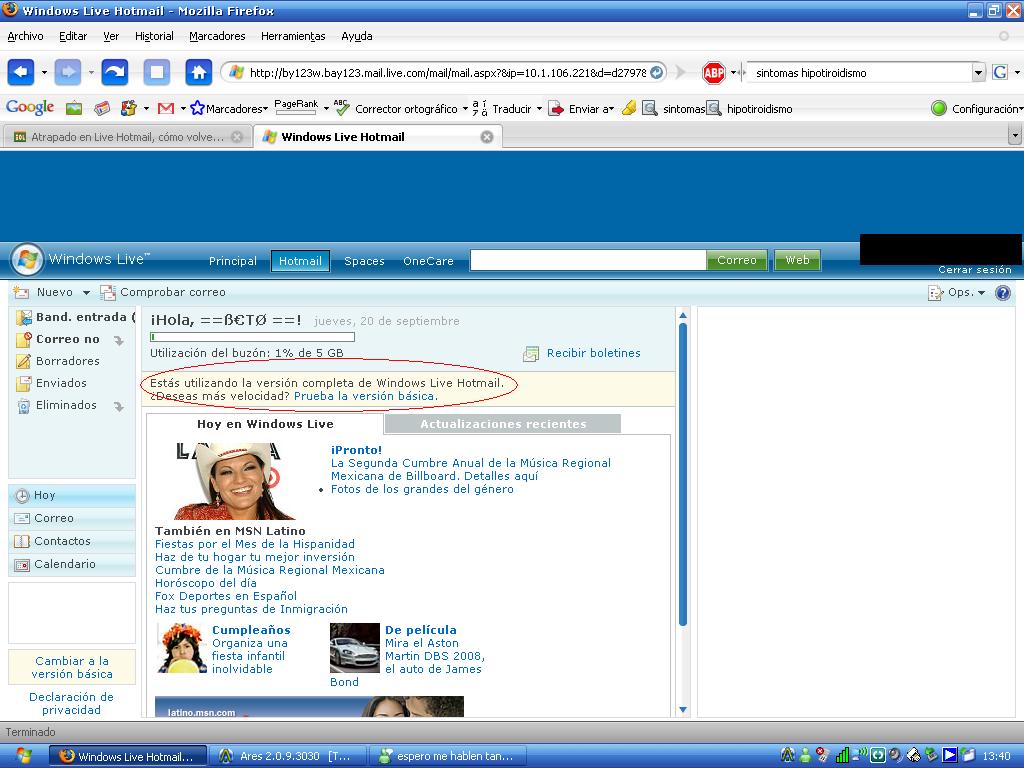Click the browser back arrow button
The width and height of the screenshot is (1024, 768).
[22, 72]
